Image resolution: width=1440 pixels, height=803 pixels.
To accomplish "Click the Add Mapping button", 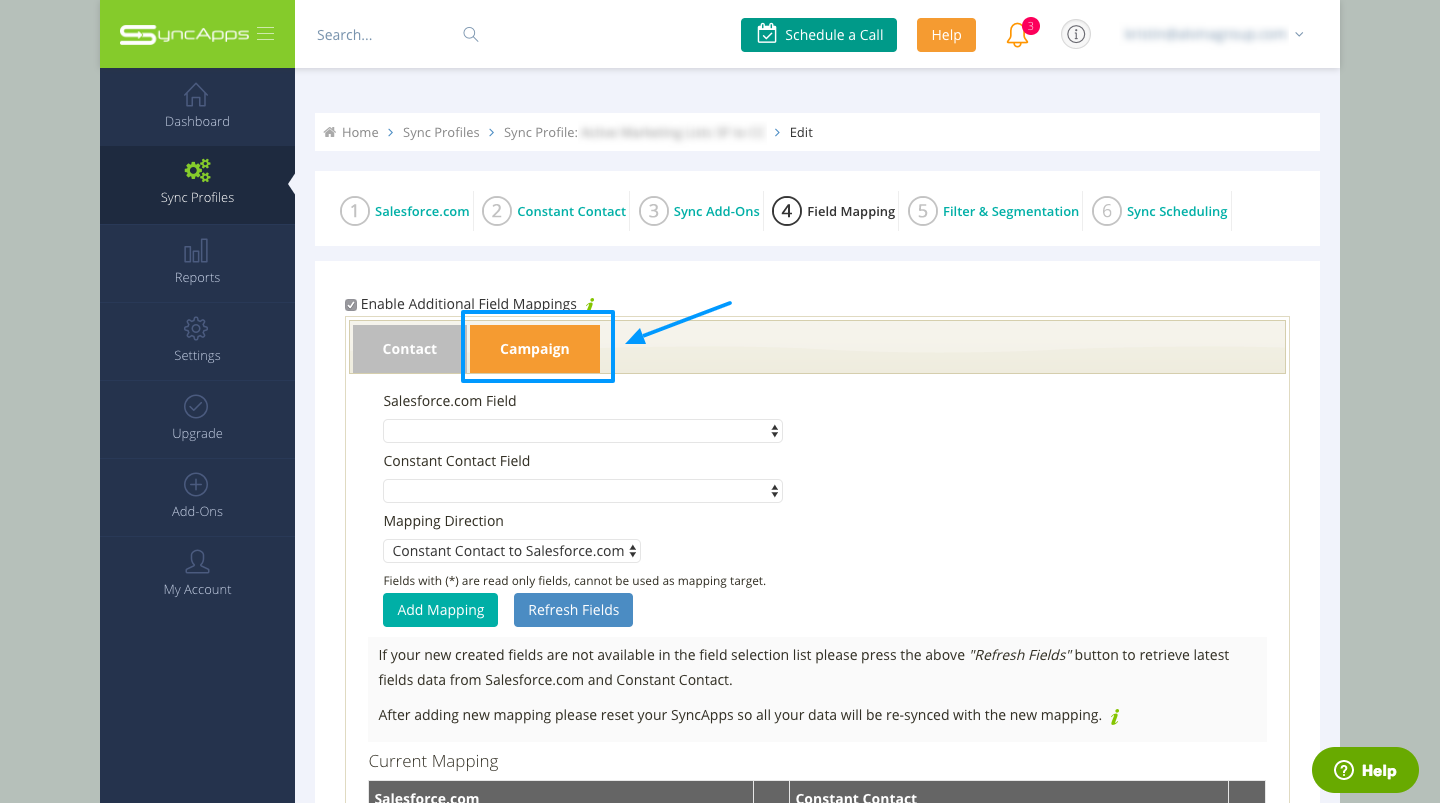I will [441, 610].
